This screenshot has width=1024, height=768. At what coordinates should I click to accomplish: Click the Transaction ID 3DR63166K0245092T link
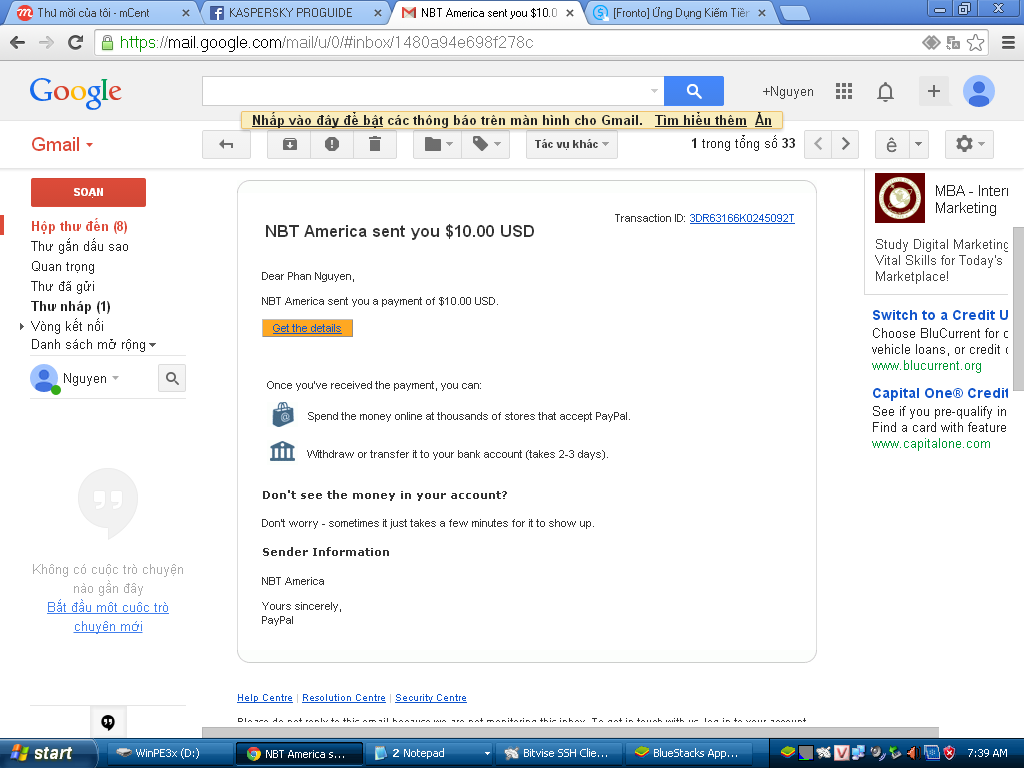click(742, 218)
